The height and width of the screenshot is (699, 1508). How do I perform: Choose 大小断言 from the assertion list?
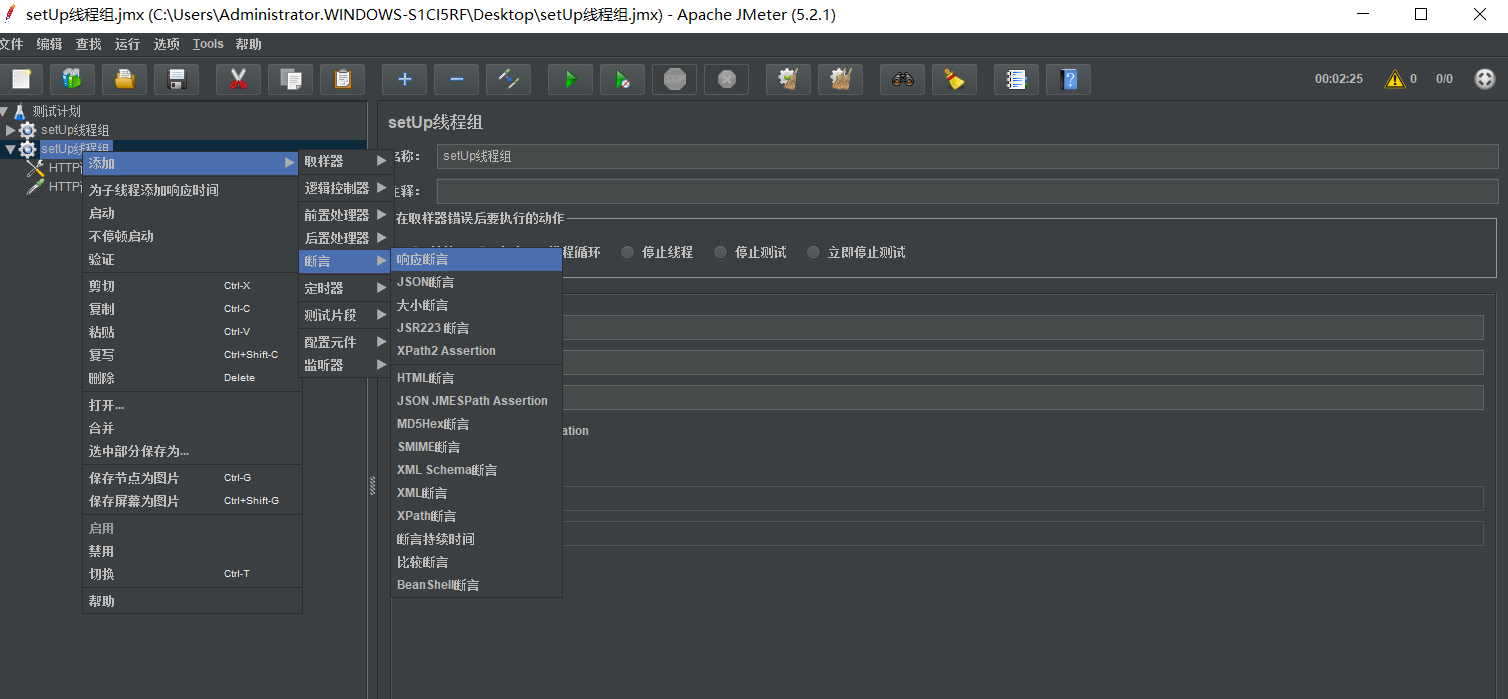pyautogui.click(x=476, y=305)
